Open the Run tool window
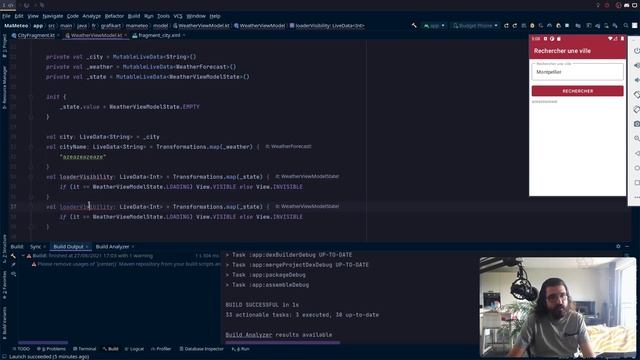Image resolution: width=640 pixels, height=360 pixels. (241, 349)
